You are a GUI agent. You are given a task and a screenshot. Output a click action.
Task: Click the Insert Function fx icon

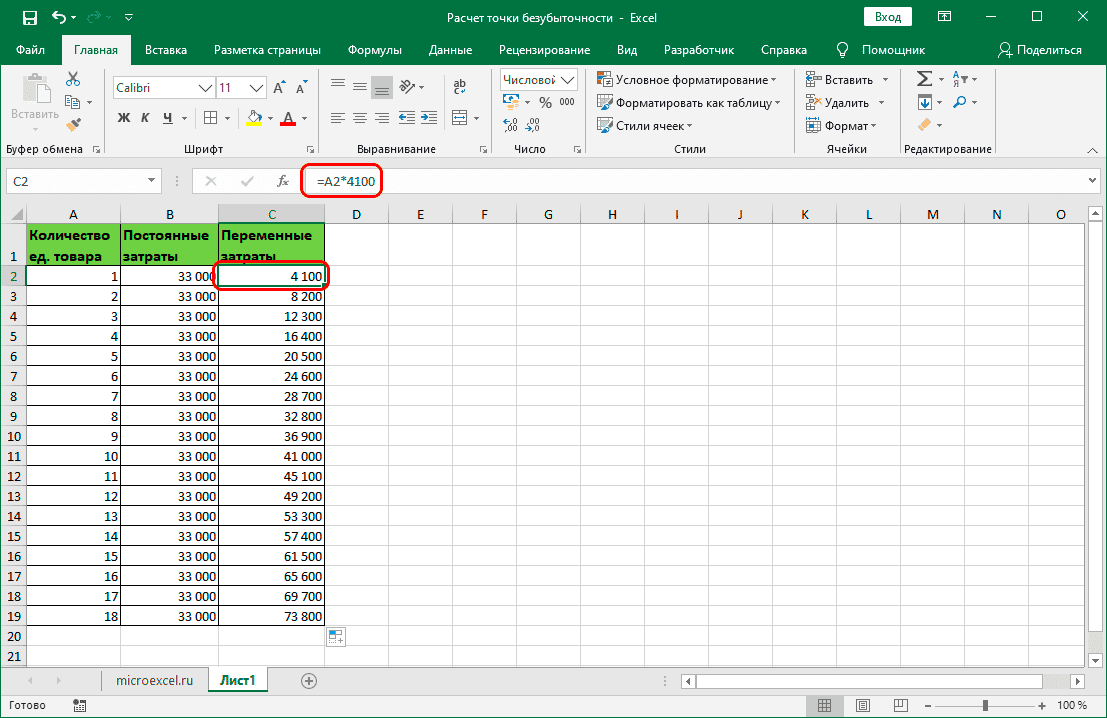tap(283, 181)
